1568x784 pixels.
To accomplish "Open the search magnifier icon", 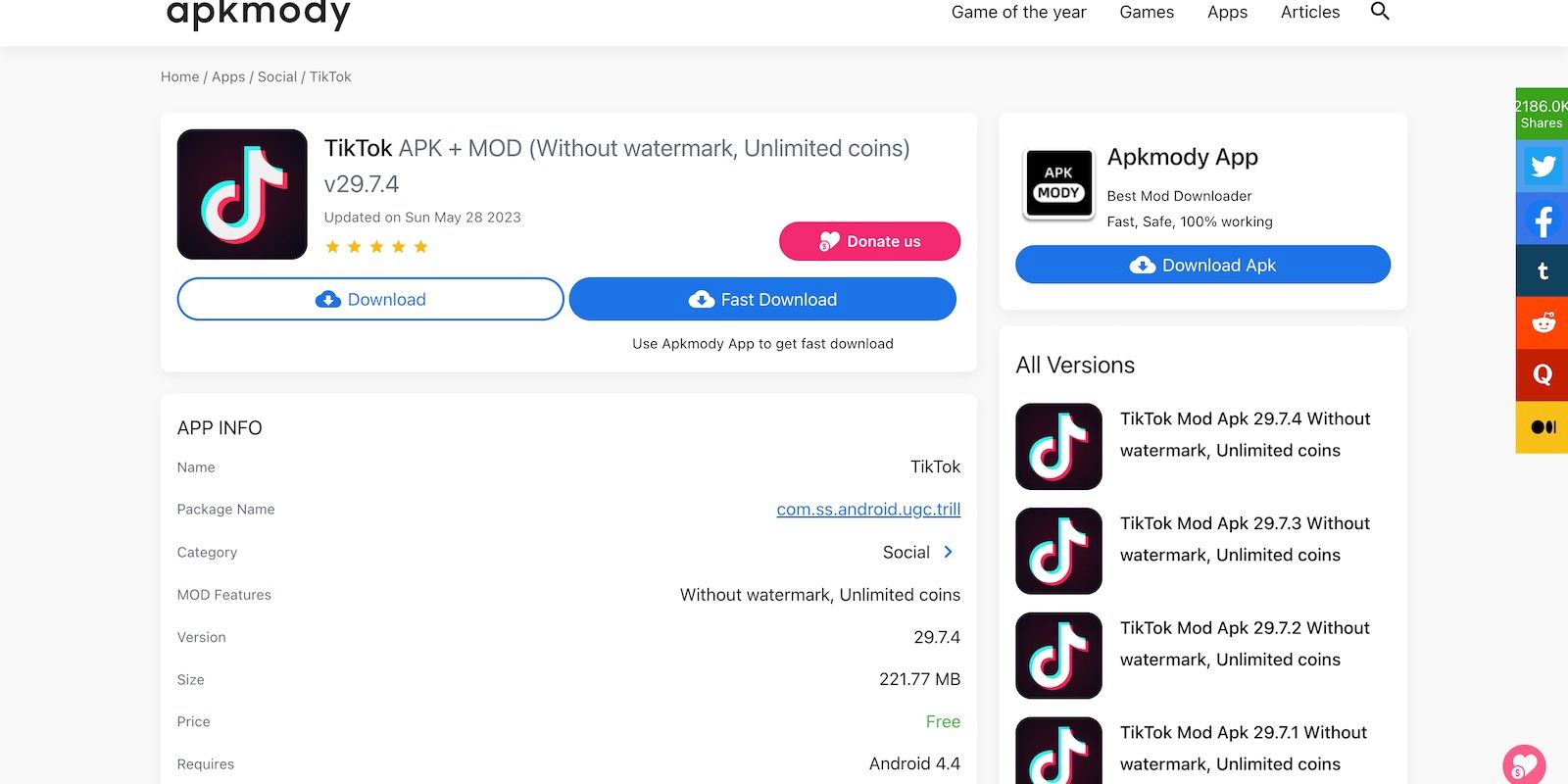I will (1380, 12).
